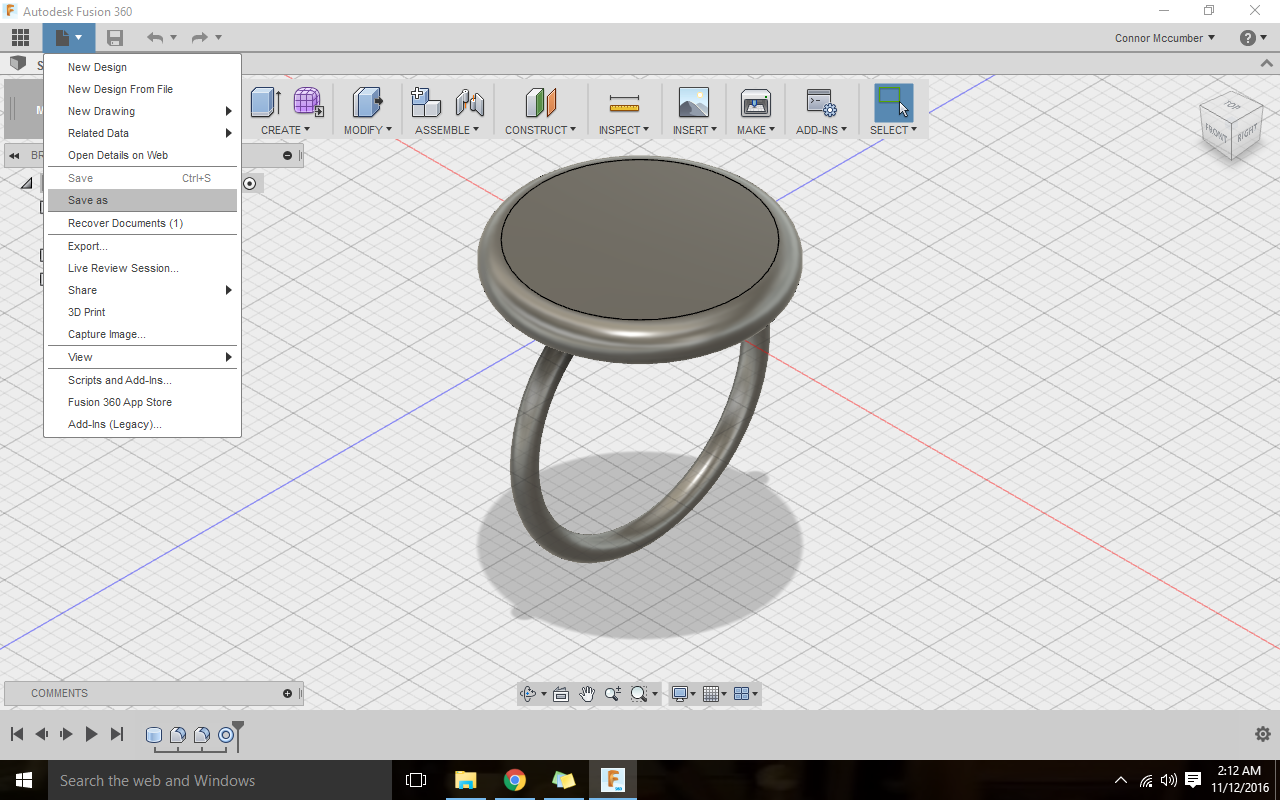Click the Zoom magnifier plus icon
The image size is (1280, 800).
612,694
